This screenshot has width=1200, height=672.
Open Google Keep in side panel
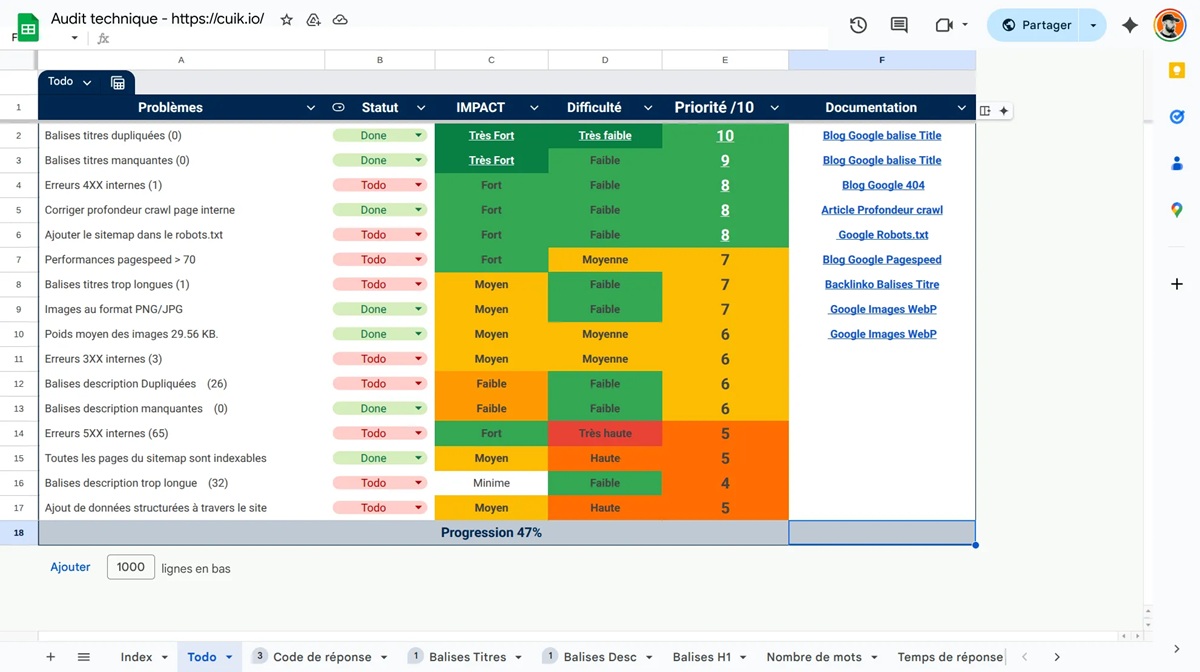[1177, 69]
